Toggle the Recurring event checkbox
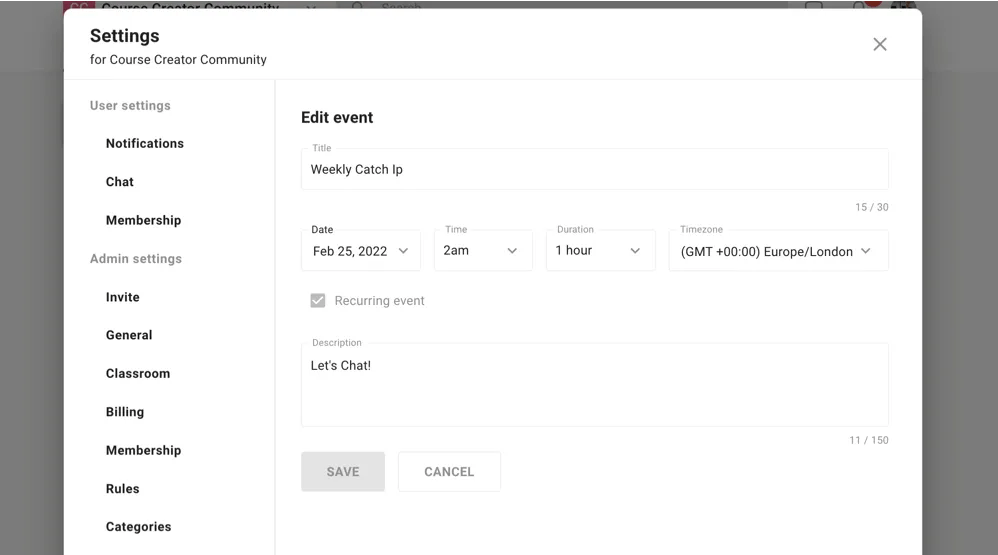 318,300
